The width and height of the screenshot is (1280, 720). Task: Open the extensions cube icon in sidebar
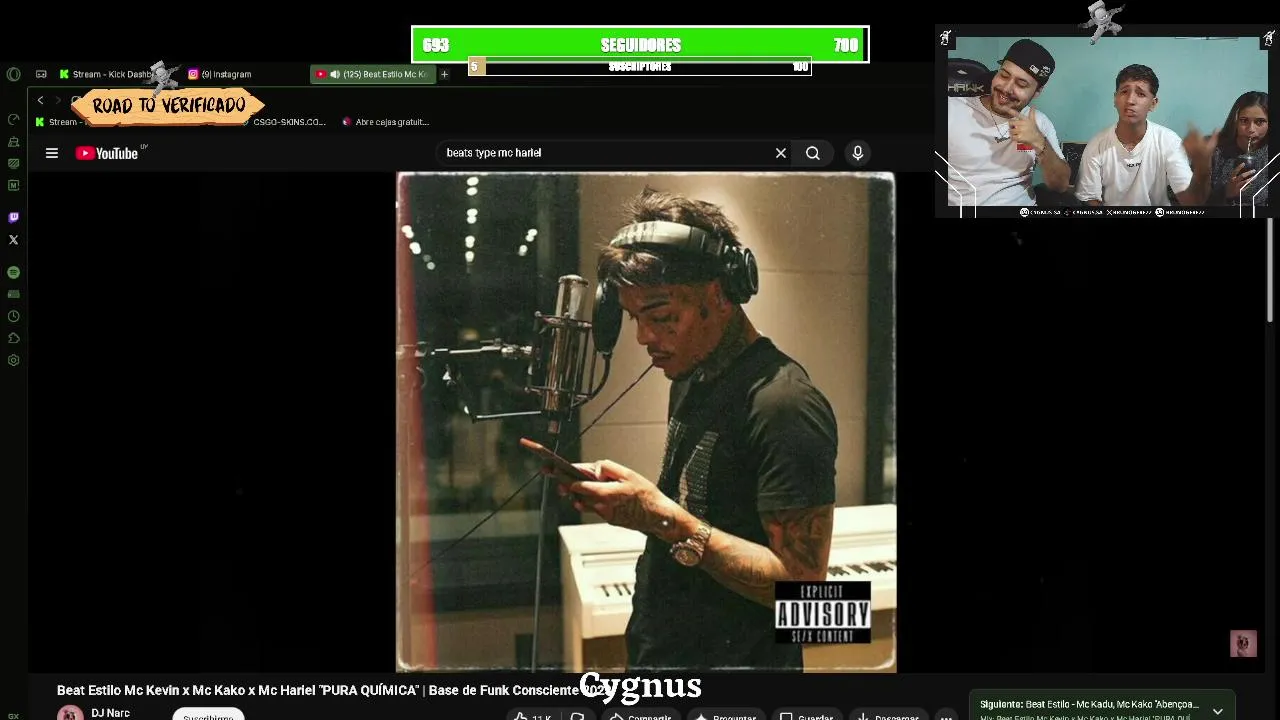[13, 338]
